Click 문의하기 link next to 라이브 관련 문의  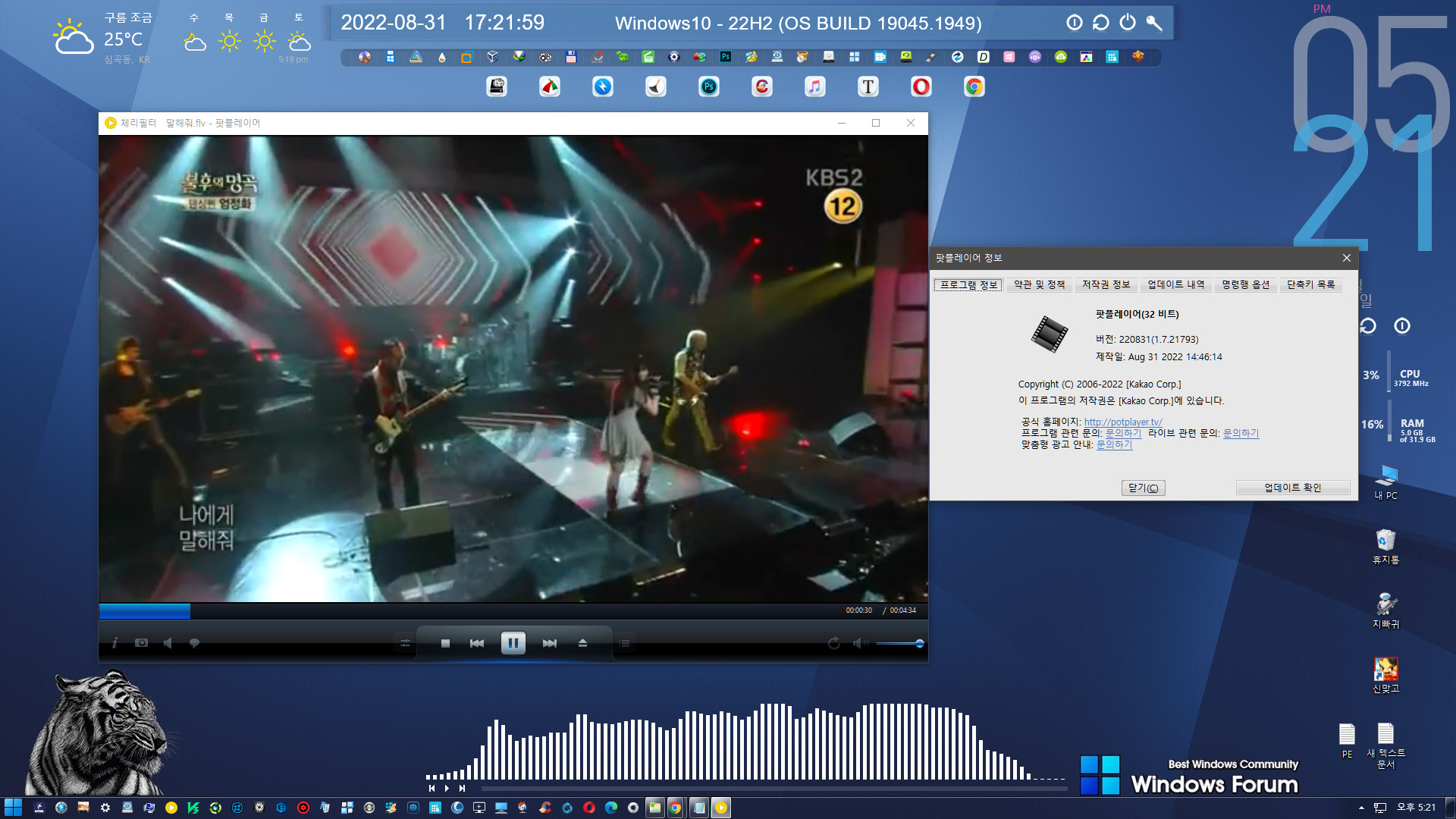[x=1241, y=434]
